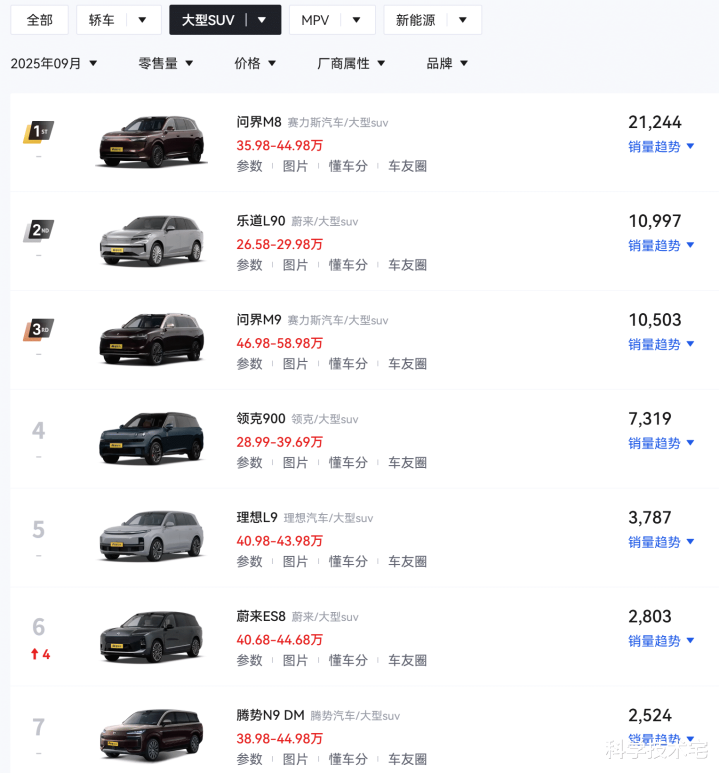
Task: Expand the 品牌 brand dropdown
Action: pos(447,63)
